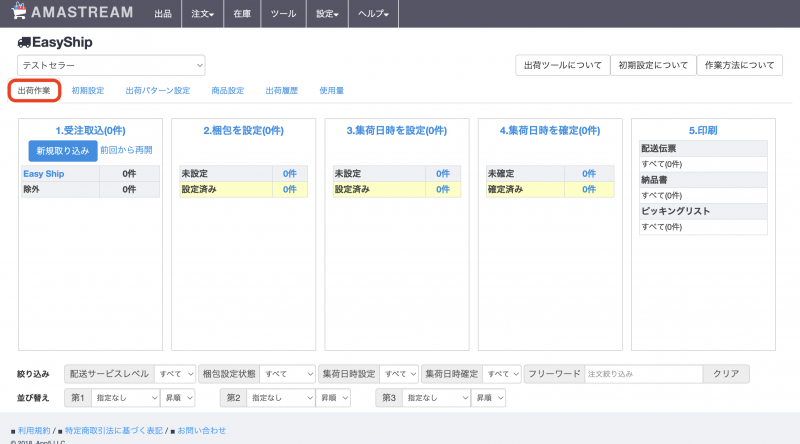Click the AMASTREAM shopping cart logo icon

pyautogui.click(x=18, y=11)
